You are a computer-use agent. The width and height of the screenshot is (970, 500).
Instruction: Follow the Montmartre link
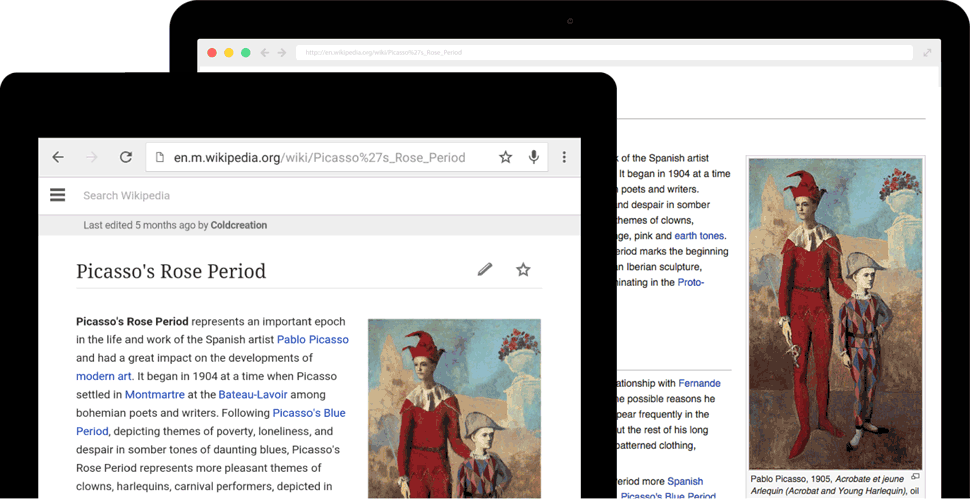click(x=155, y=394)
